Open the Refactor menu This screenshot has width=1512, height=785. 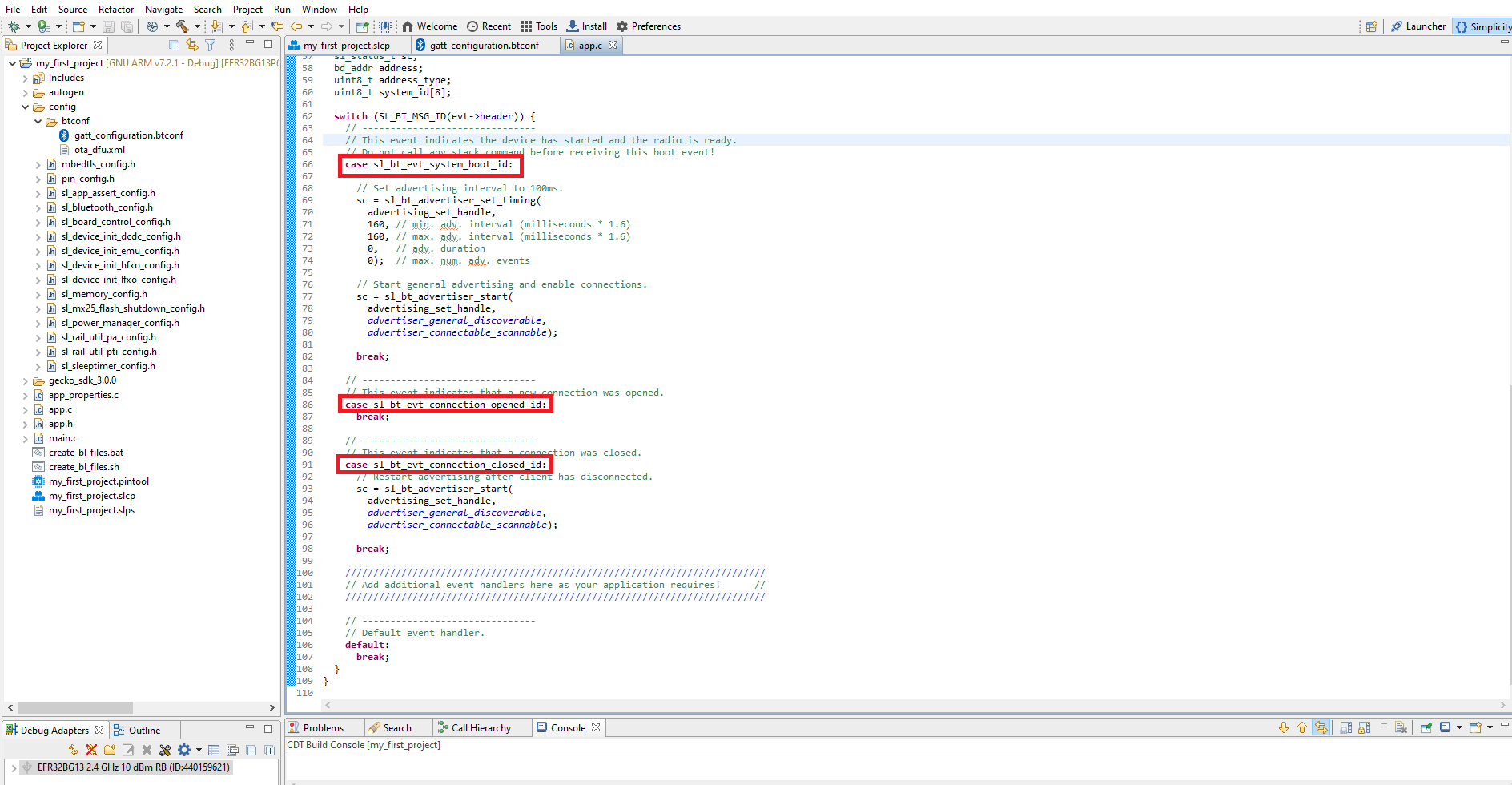pos(116,10)
